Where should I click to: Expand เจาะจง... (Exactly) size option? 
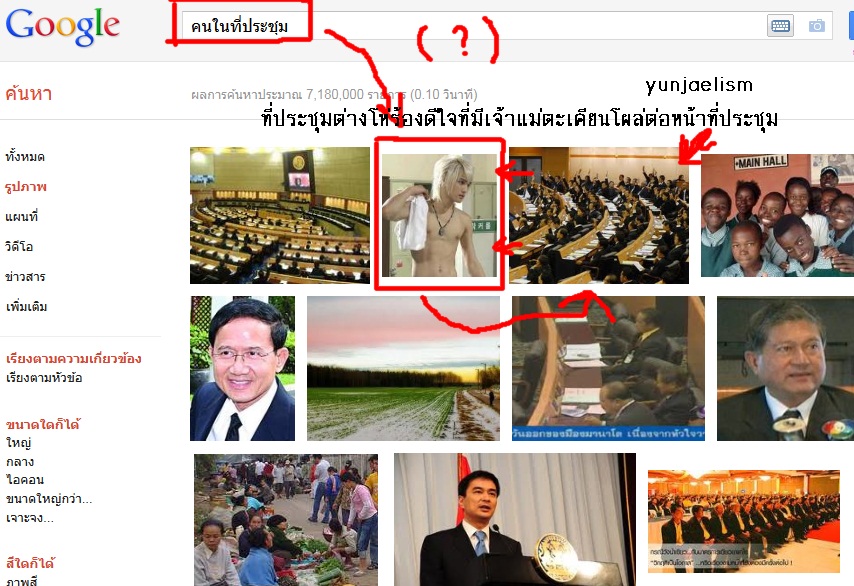click(x=30, y=518)
